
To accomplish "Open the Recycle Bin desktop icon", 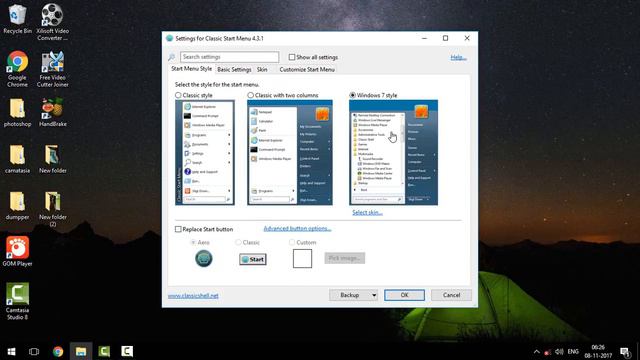I will tap(17, 18).
